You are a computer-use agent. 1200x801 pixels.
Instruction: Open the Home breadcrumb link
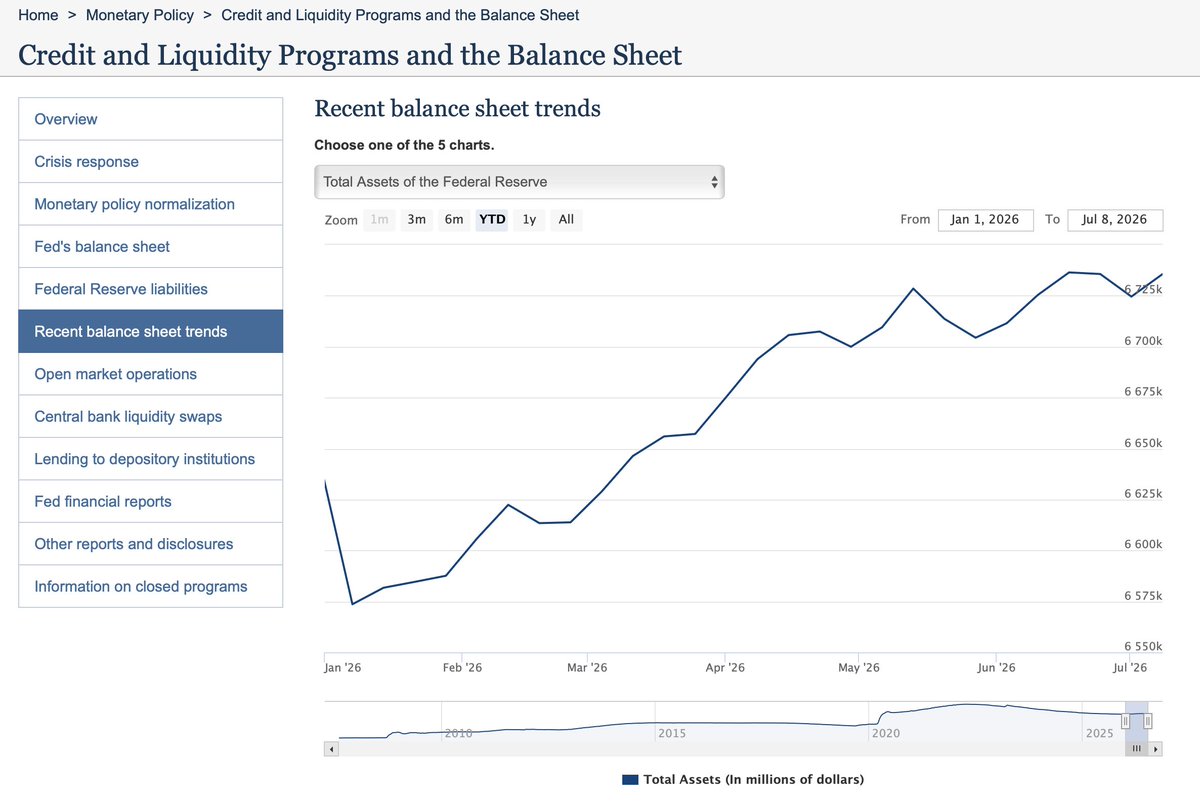(38, 15)
